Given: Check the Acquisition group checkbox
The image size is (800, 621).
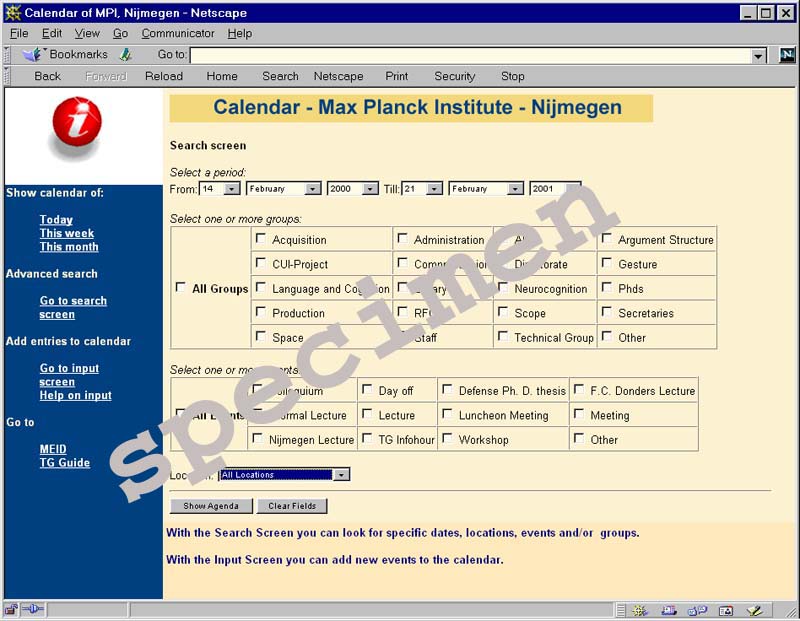Looking at the screenshot, I should [261, 238].
